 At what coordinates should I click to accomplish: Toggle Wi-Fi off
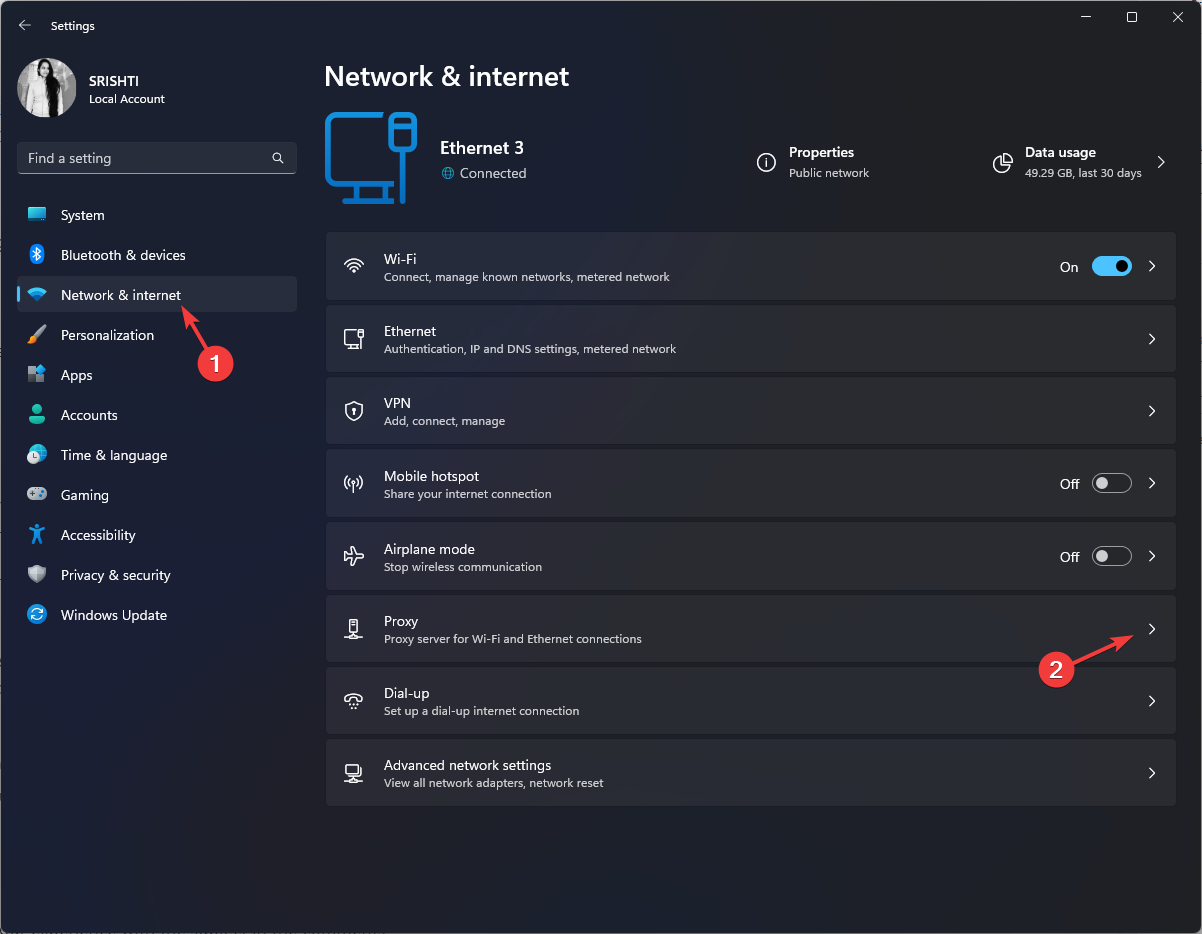coord(1111,266)
